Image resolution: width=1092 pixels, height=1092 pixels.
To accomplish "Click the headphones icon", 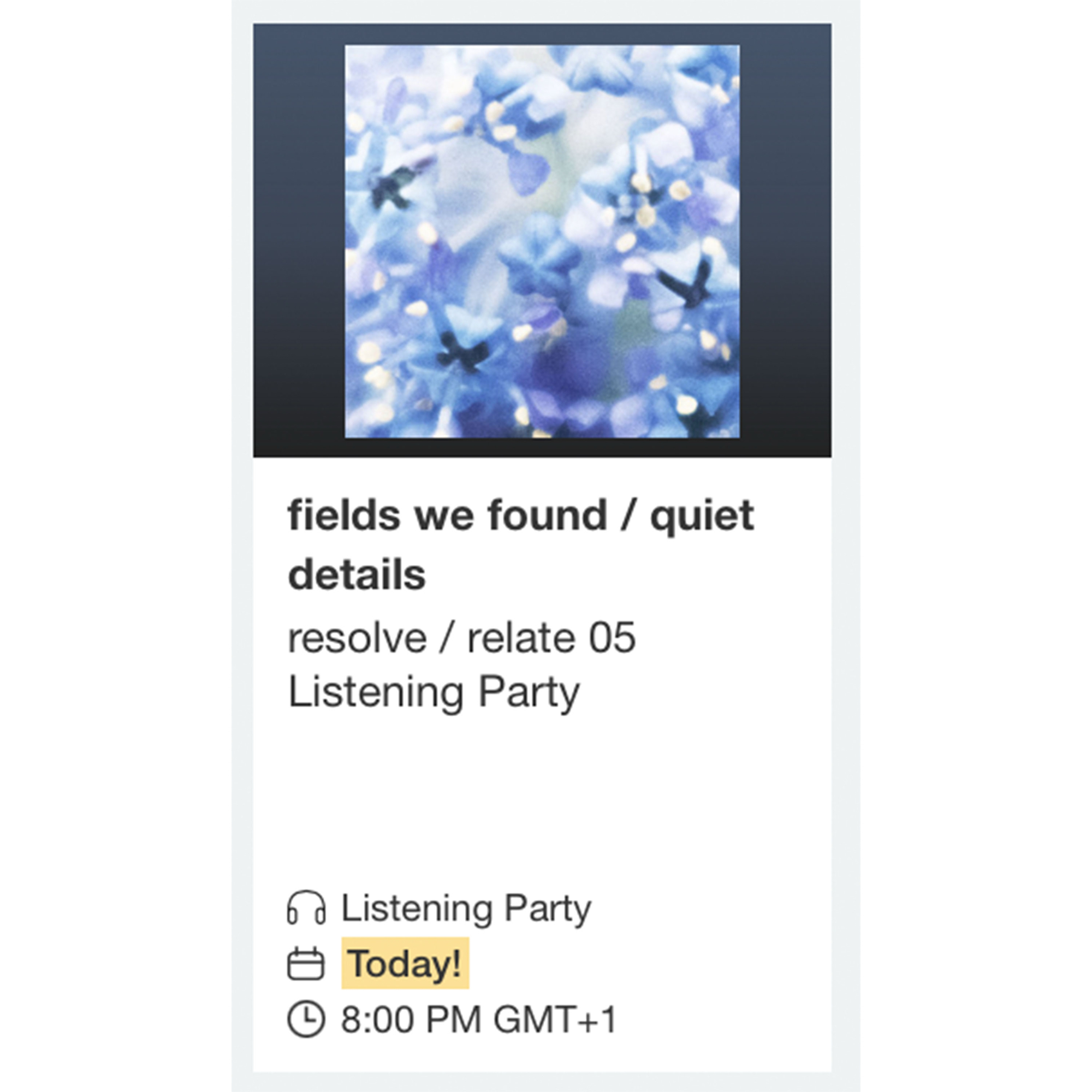I will (306, 908).
